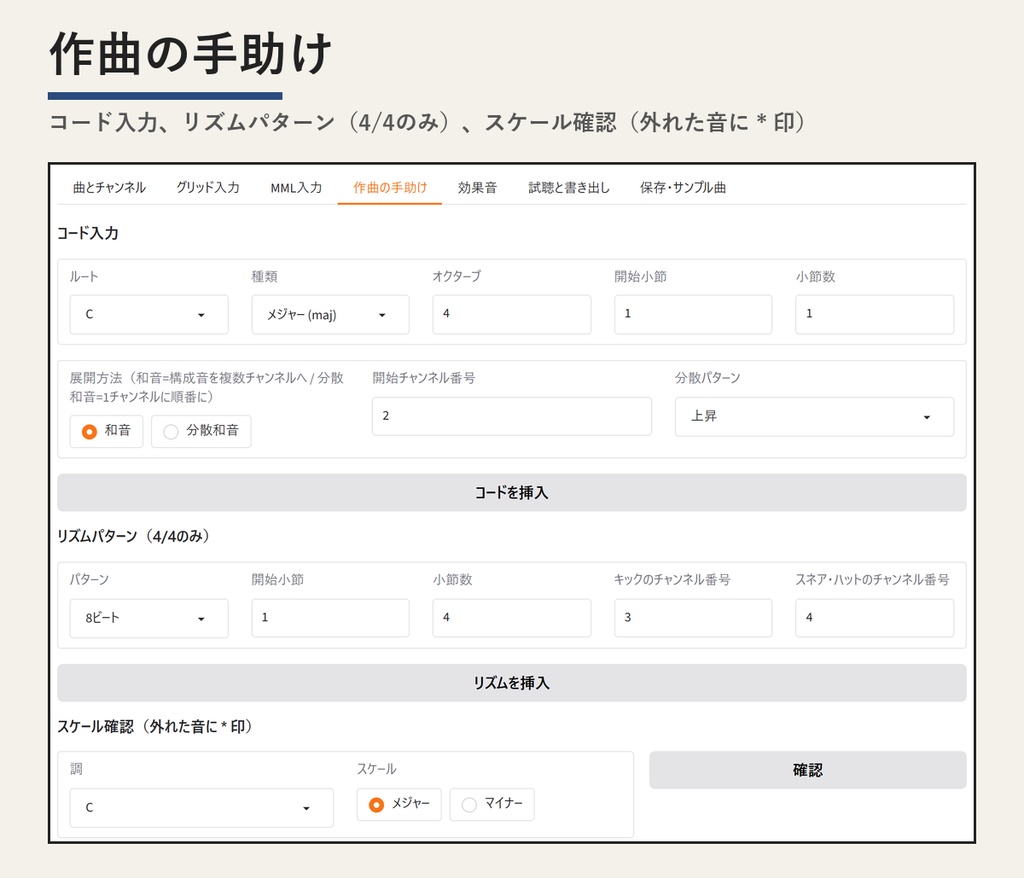Screen dimensions: 1024x878
Task: Open the ルート dropdown showing C
Action: click(149, 314)
